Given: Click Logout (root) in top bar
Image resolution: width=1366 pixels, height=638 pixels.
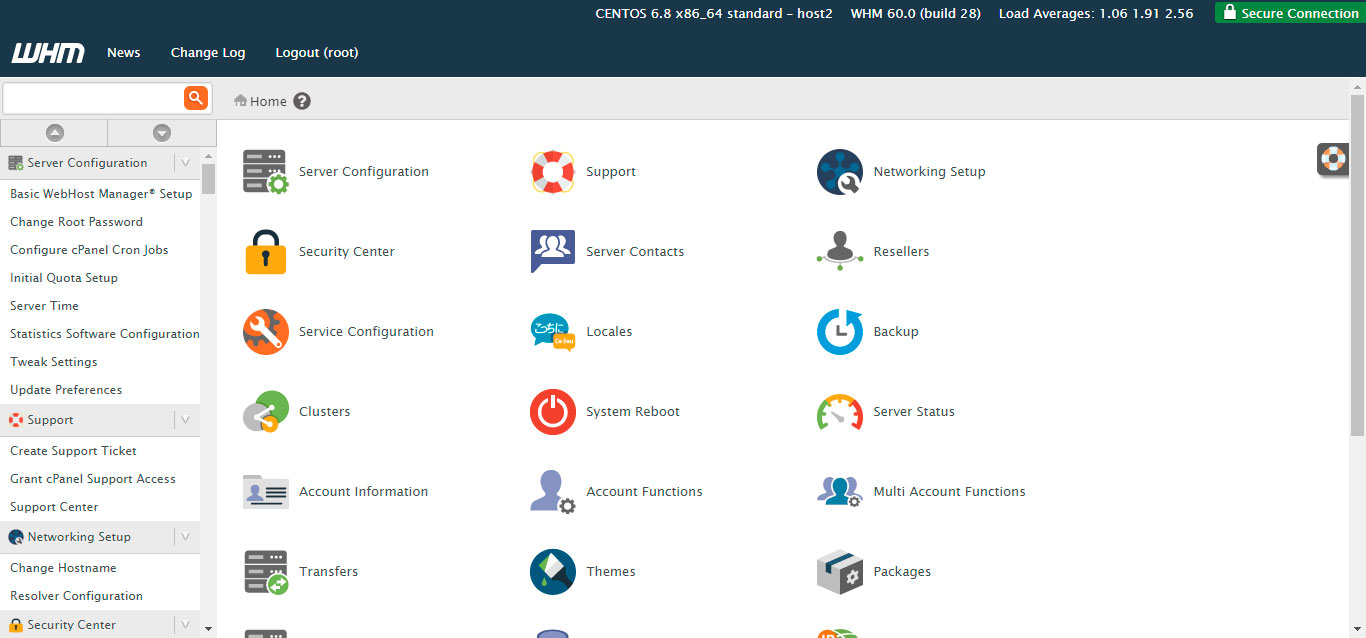Looking at the screenshot, I should 317,53.
